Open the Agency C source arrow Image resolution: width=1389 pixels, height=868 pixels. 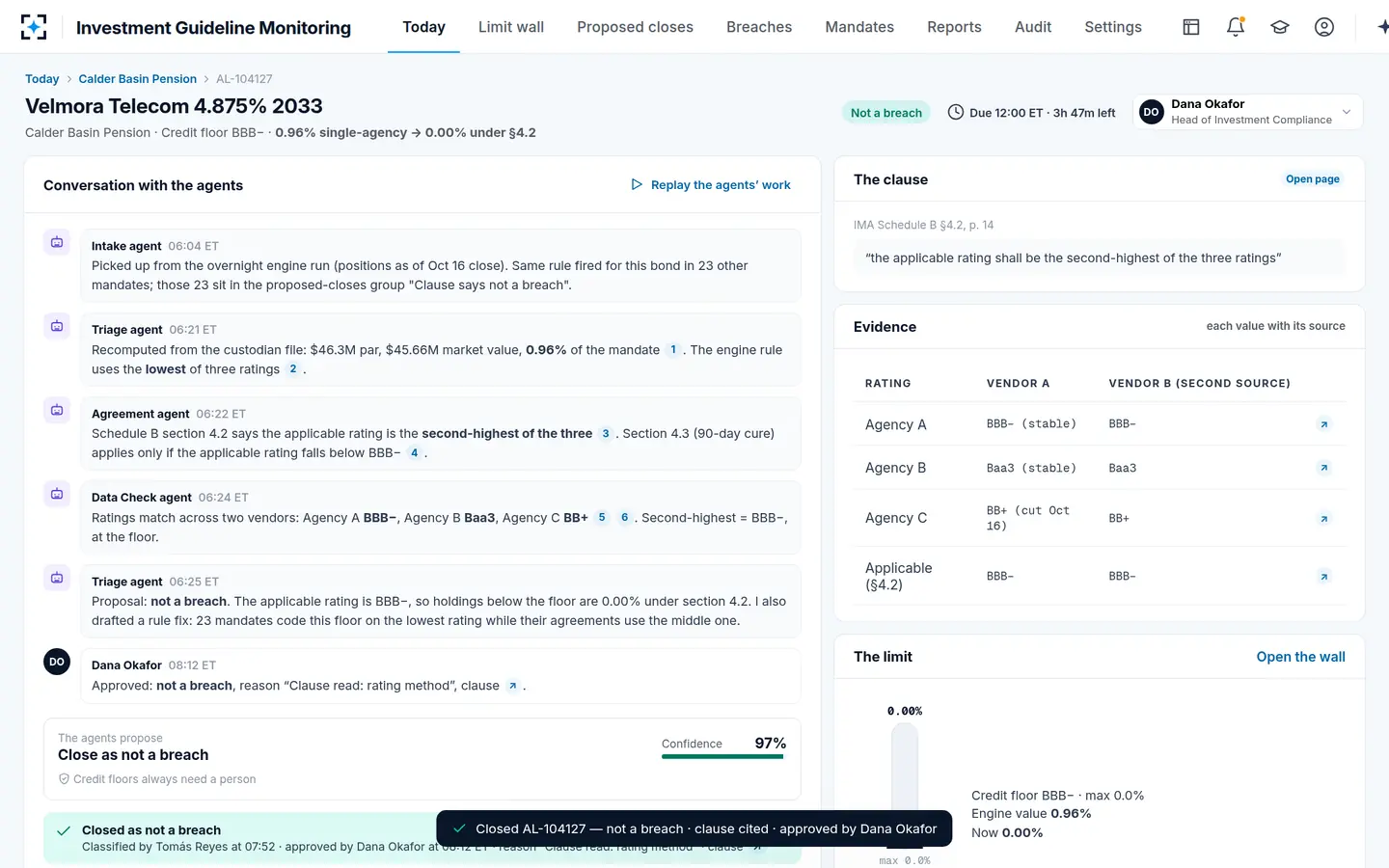point(1324,519)
